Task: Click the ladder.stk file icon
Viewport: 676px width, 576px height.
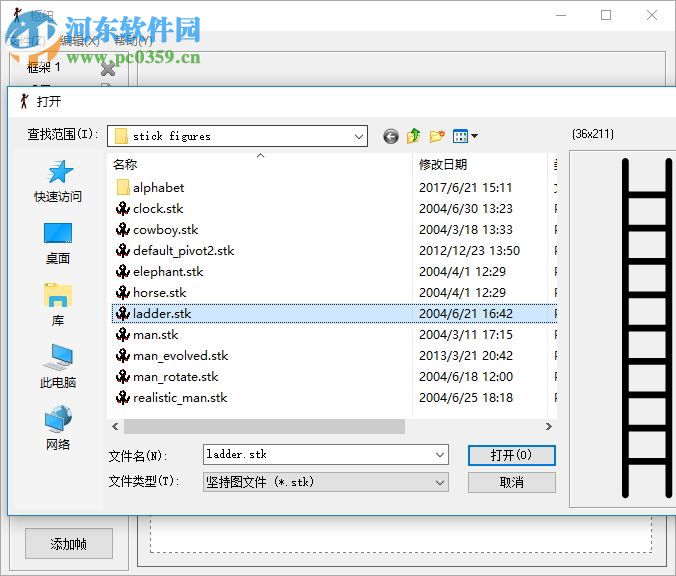Action: click(x=123, y=313)
